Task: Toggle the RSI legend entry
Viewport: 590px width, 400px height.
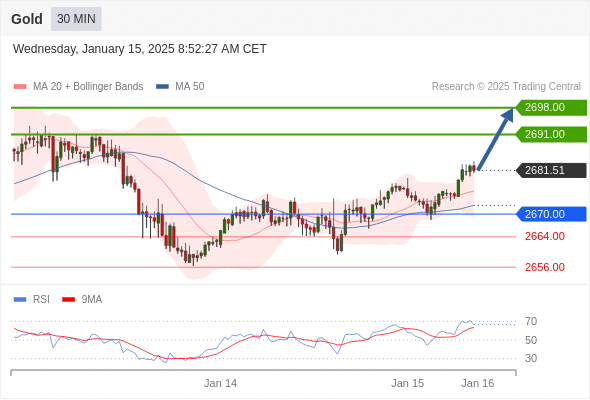Action: coord(32,300)
